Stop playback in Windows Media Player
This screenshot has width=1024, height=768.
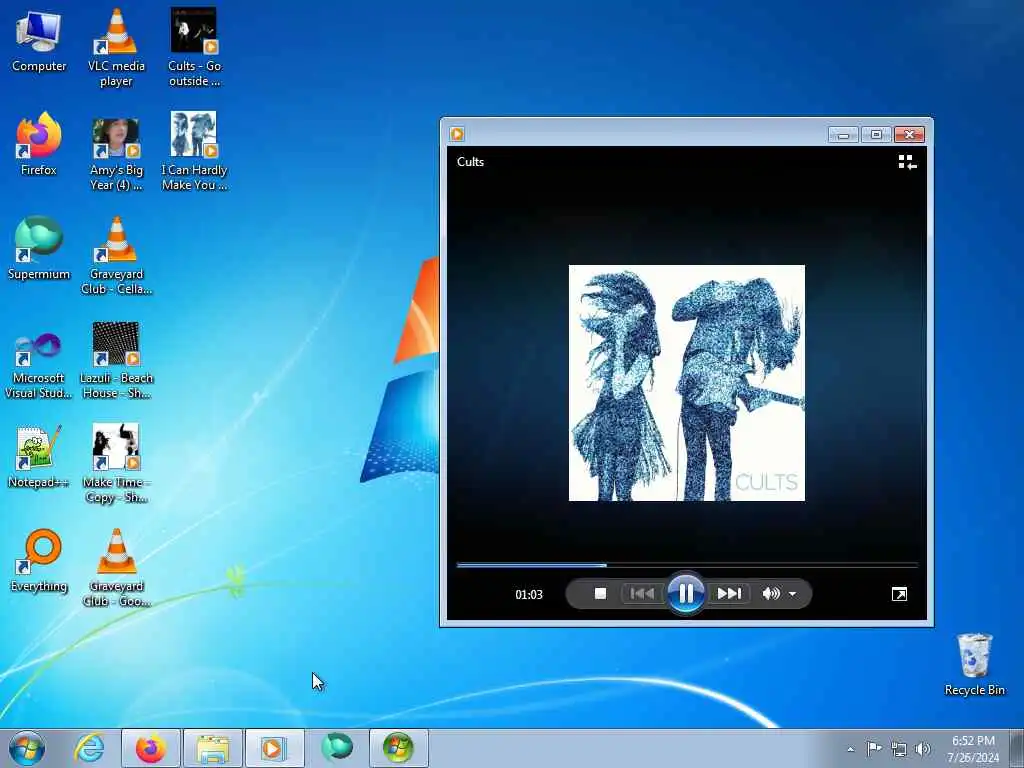600,594
